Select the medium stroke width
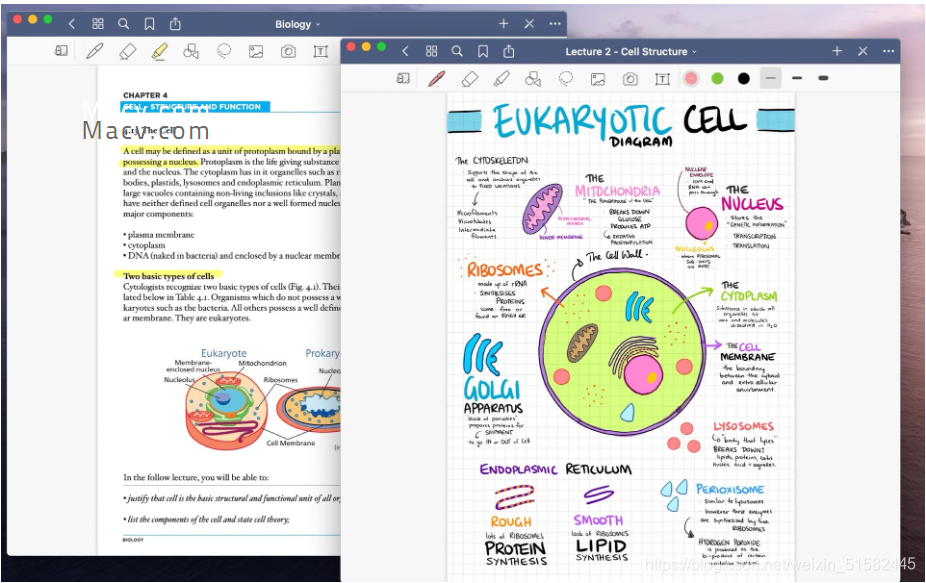Image resolution: width=926 pixels, height=583 pixels. 797,78
